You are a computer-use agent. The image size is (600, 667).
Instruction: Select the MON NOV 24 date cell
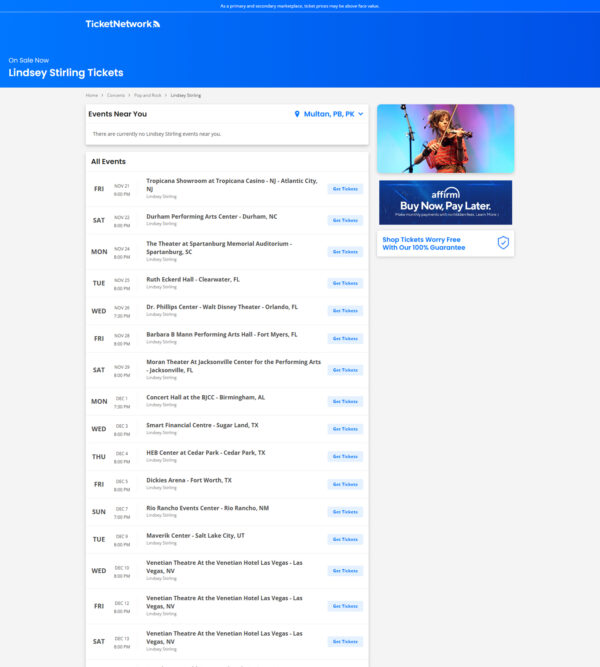(111, 252)
